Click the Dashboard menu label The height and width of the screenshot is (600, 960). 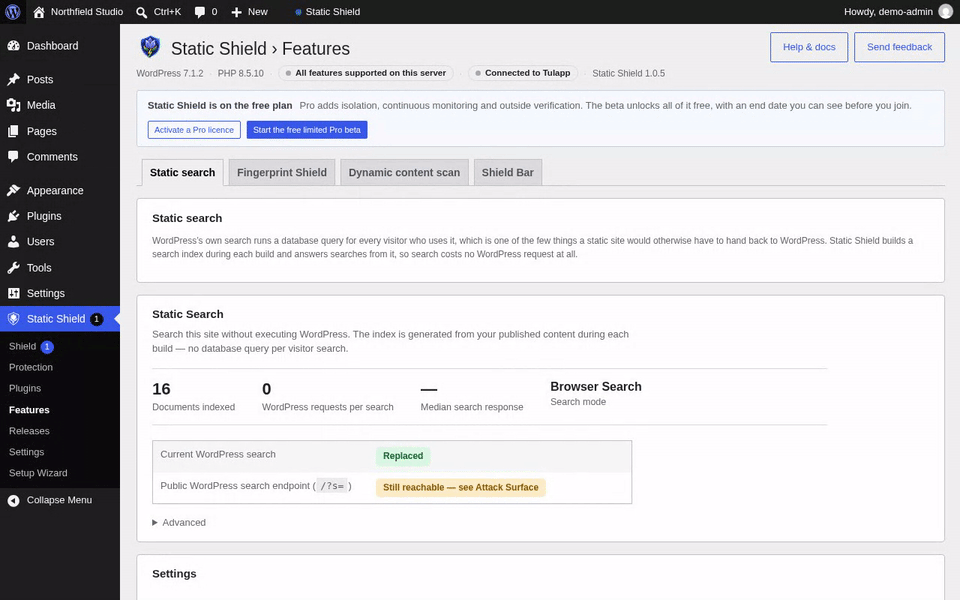53,46
